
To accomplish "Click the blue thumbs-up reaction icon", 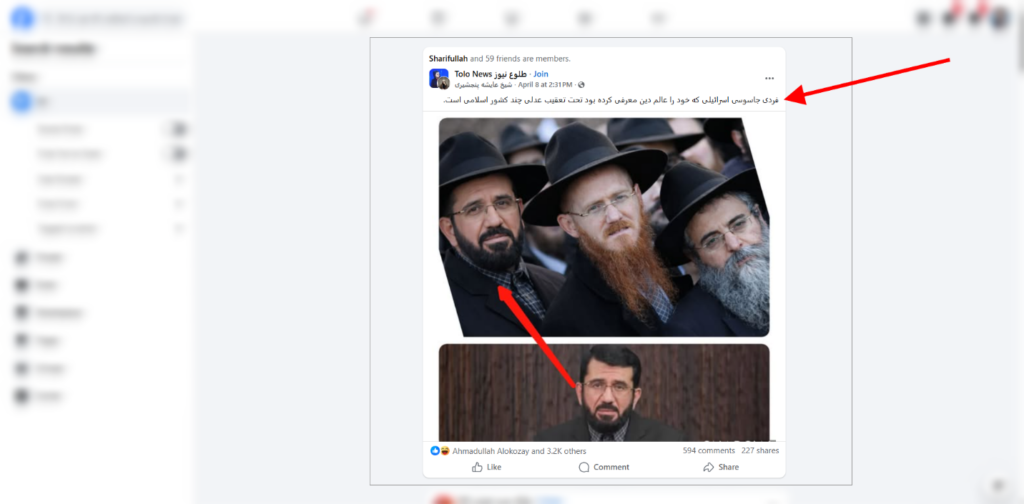I will (x=435, y=450).
